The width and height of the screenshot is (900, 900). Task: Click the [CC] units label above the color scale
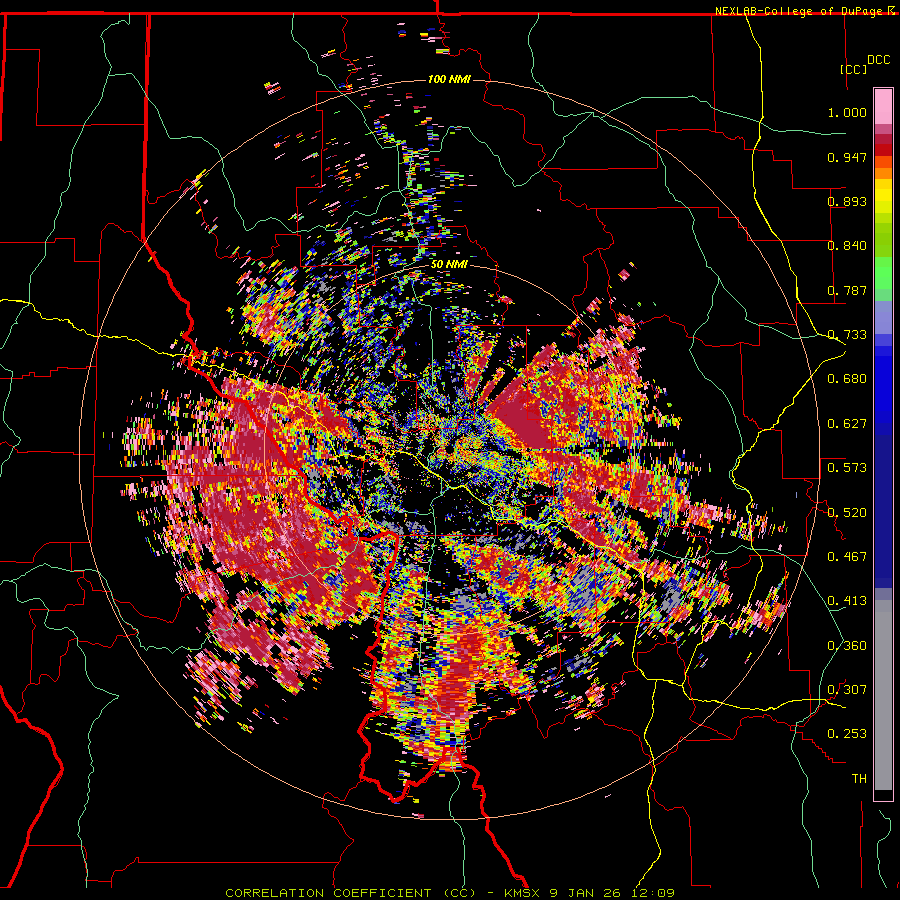pyautogui.click(x=853, y=69)
